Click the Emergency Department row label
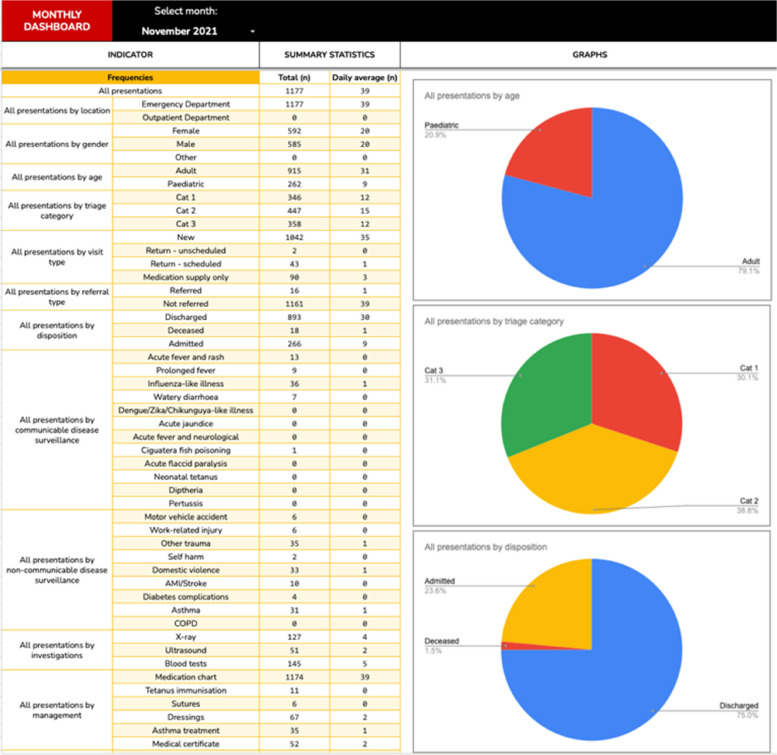Viewport: 777px width, 755px height. [186, 104]
